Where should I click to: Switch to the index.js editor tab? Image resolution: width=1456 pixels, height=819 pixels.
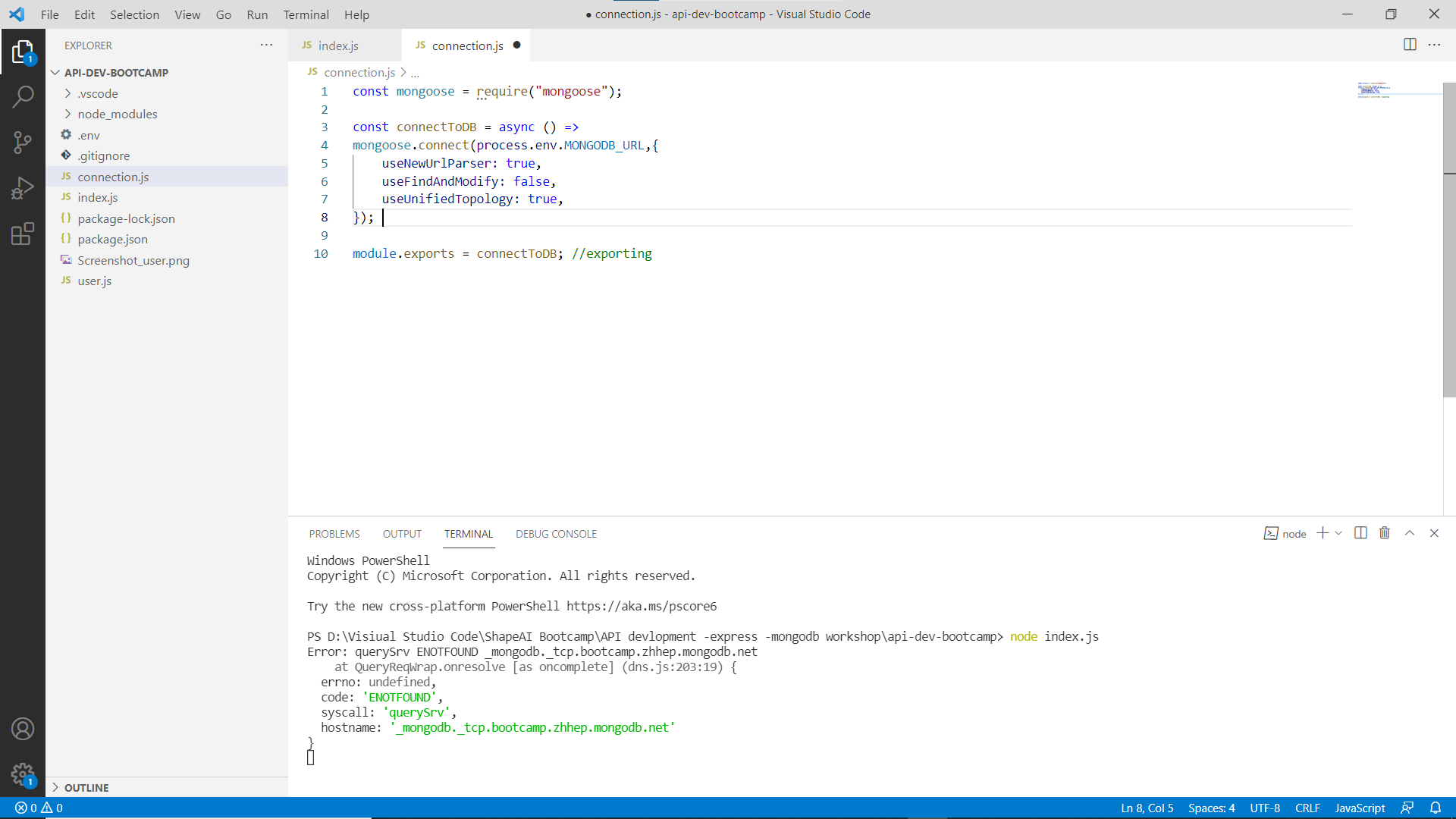pyautogui.click(x=337, y=45)
